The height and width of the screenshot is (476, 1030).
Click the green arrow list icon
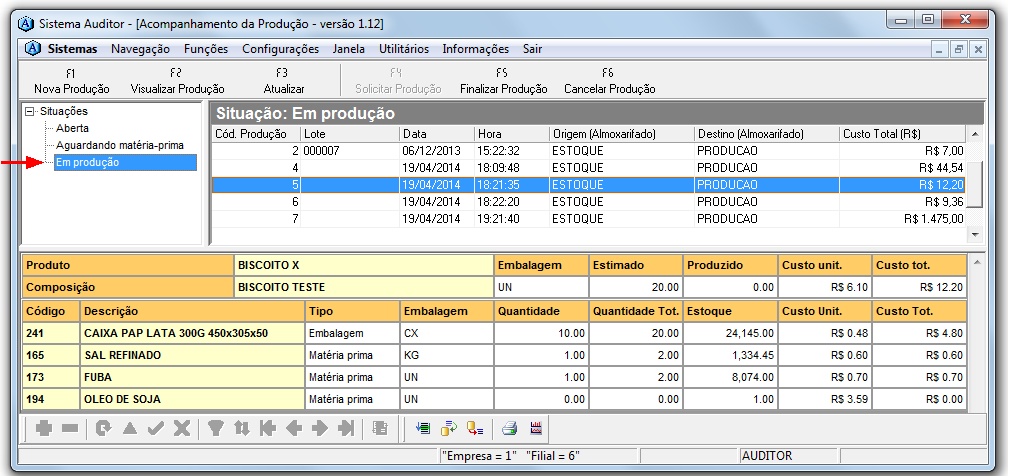coord(422,428)
